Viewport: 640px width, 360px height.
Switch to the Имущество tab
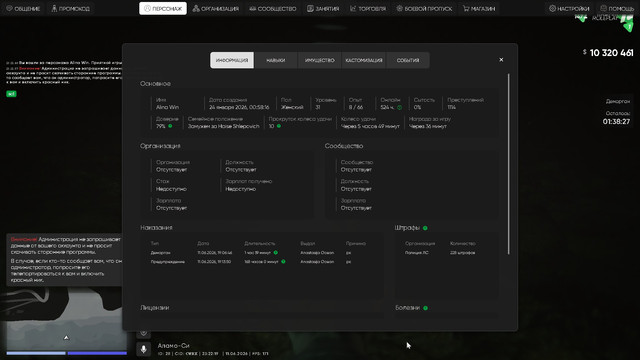pos(320,60)
